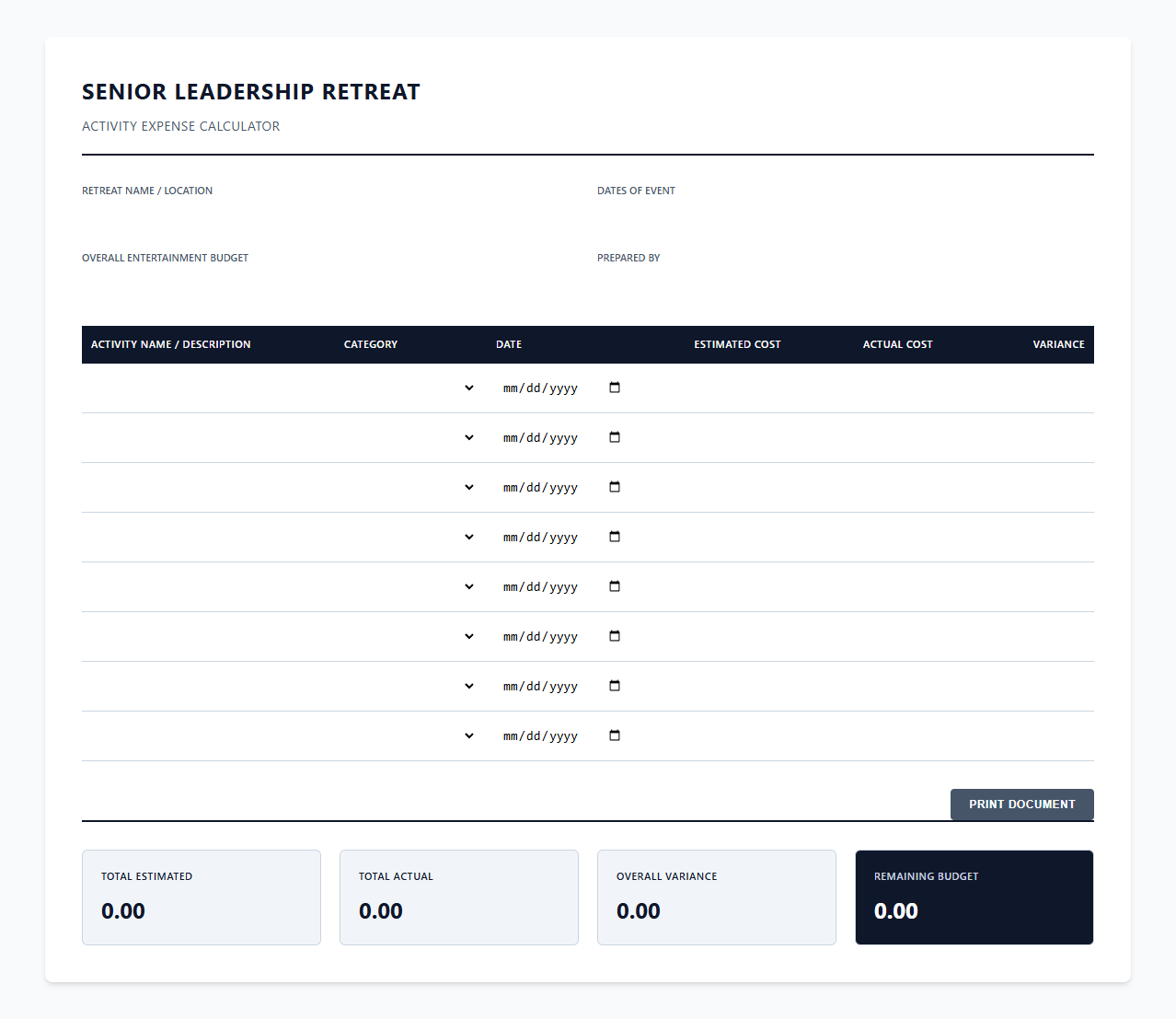Open calendar picker in seventh activity row

coord(615,686)
